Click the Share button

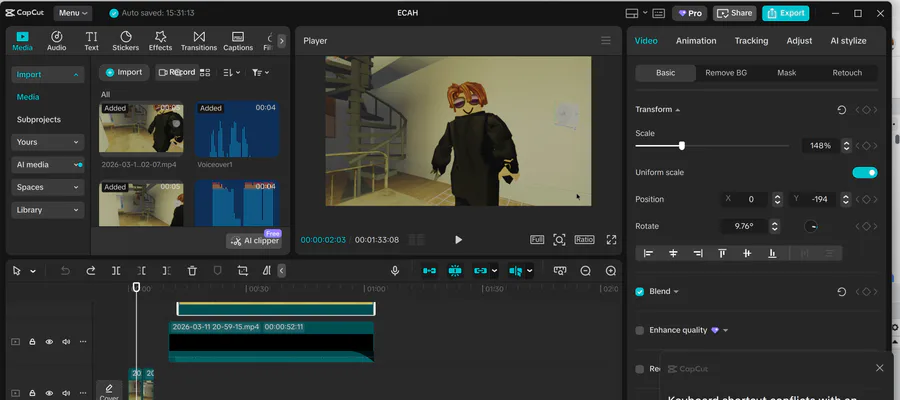pos(734,13)
